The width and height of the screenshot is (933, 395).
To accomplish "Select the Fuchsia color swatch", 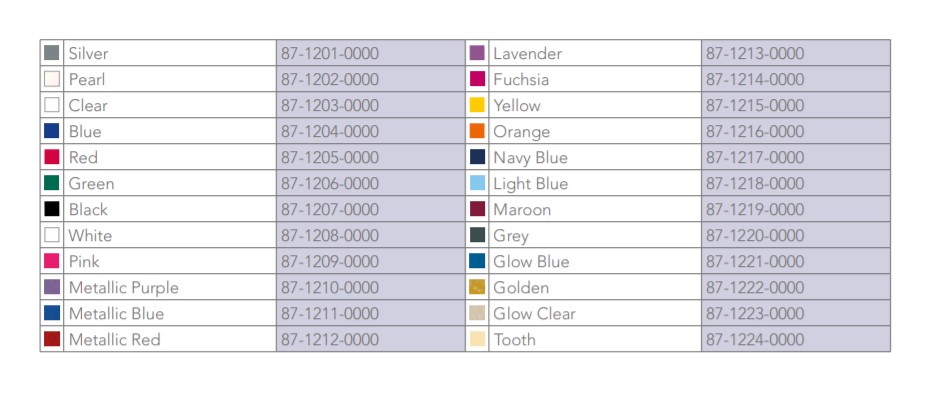I will [x=477, y=79].
